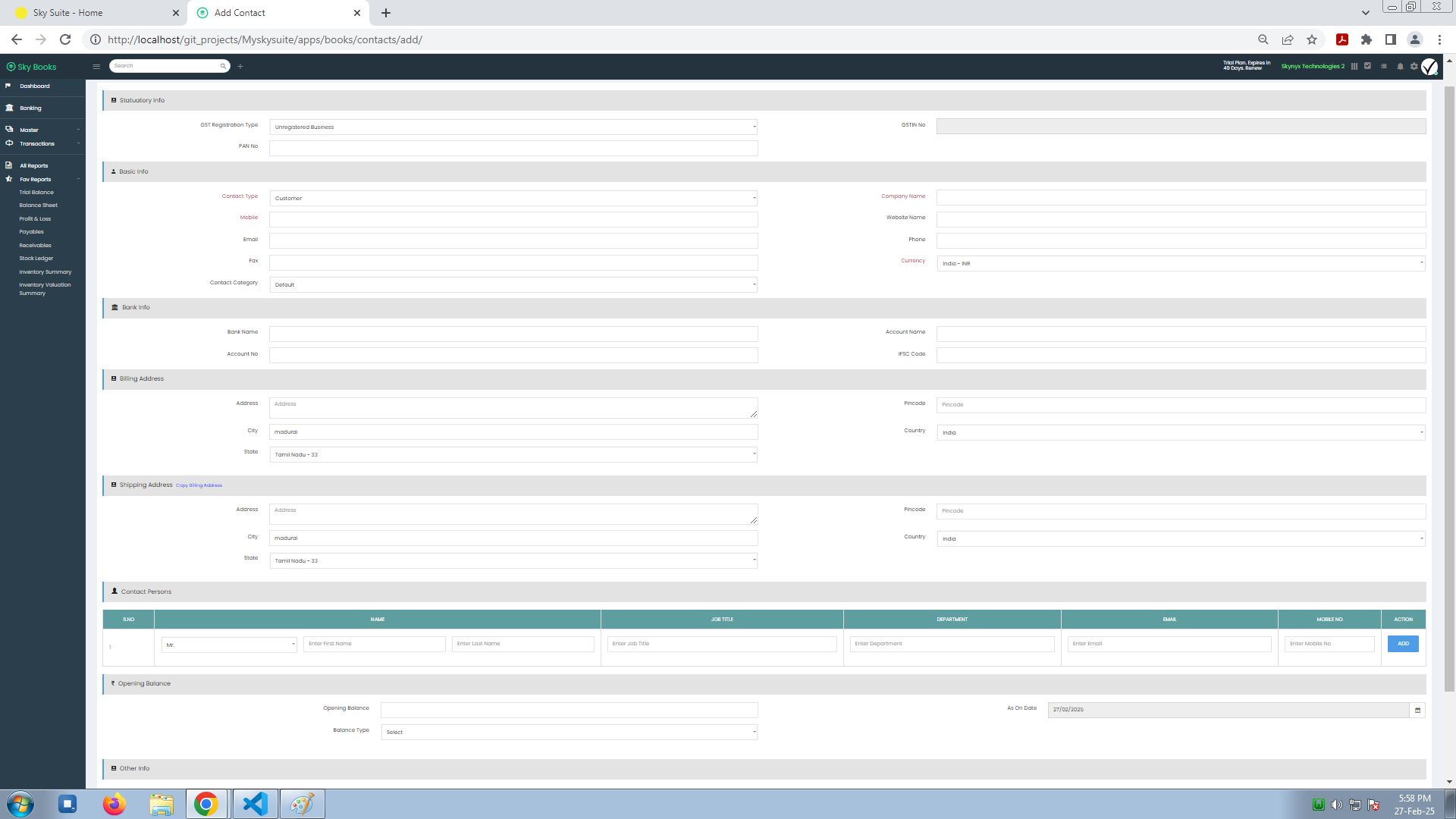Open the checkbox tasks icon in header
This screenshot has height=819, width=1456.
tap(1368, 66)
